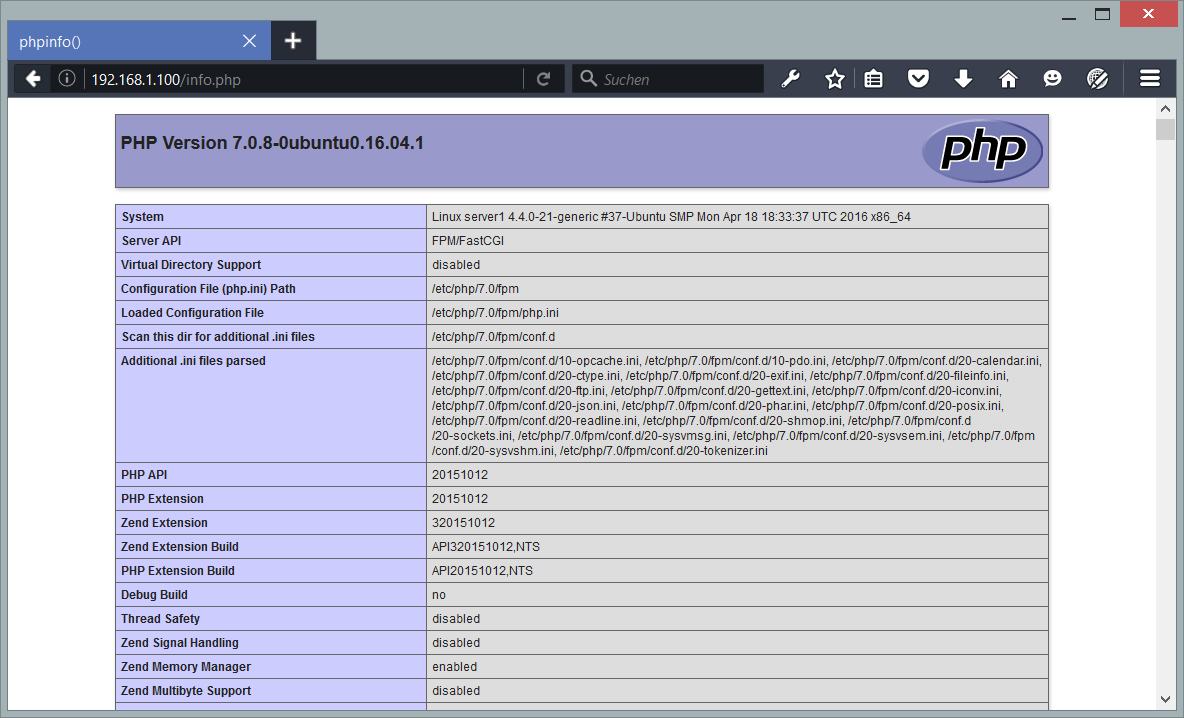Open the hamburger menu
Viewport: 1184px width, 718px height.
[1150, 79]
